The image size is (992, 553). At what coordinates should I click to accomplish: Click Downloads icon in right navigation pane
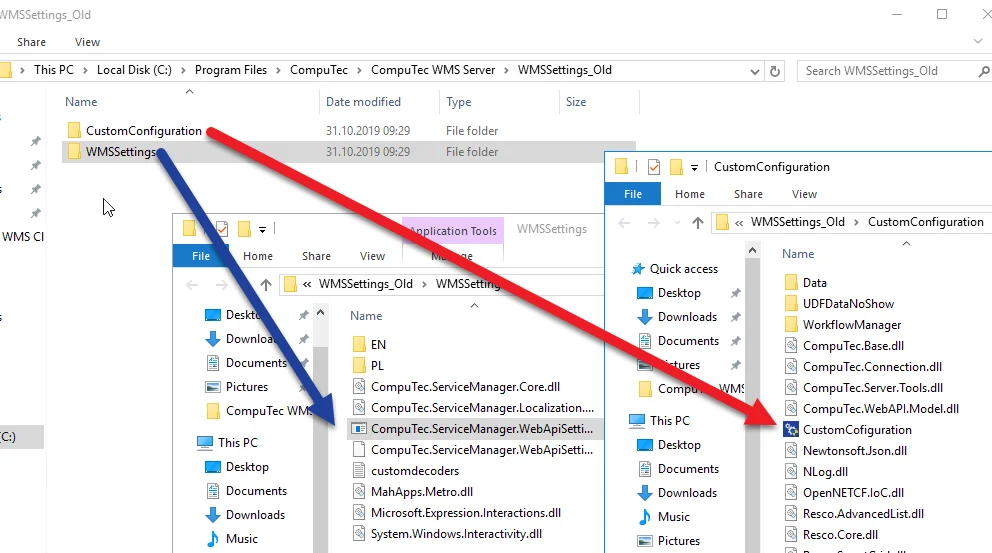[x=645, y=317]
